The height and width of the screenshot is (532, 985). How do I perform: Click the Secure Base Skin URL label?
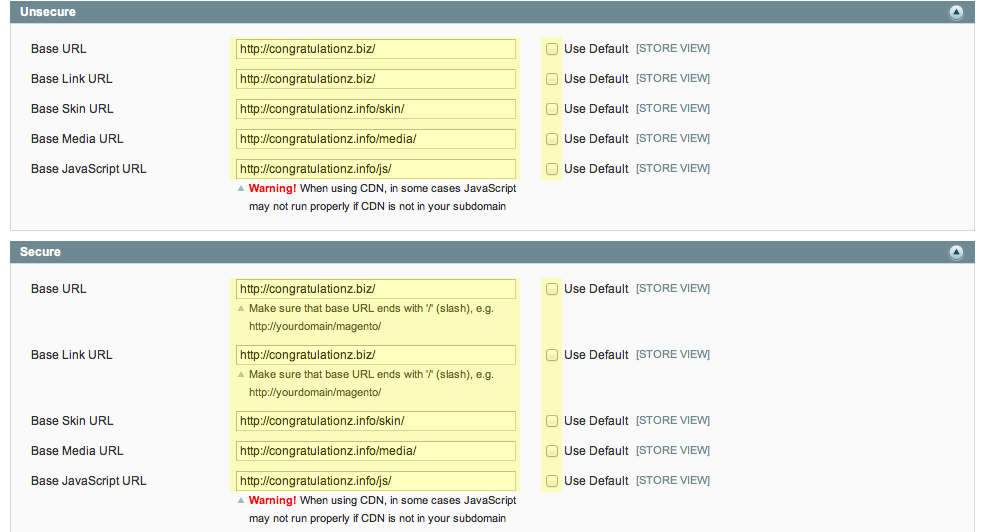(x=72, y=421)
